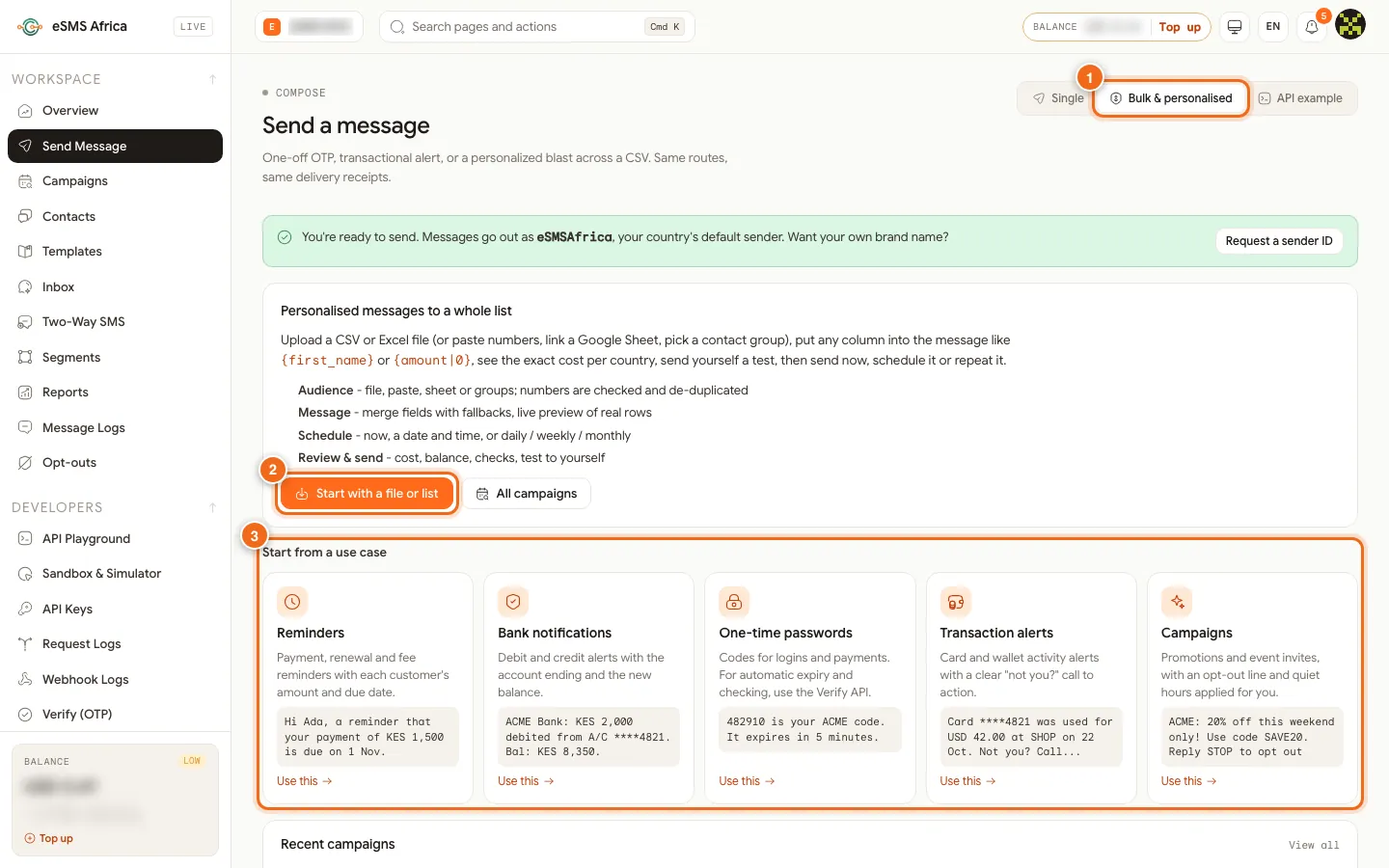Open Reports page

tap(115, 393)
